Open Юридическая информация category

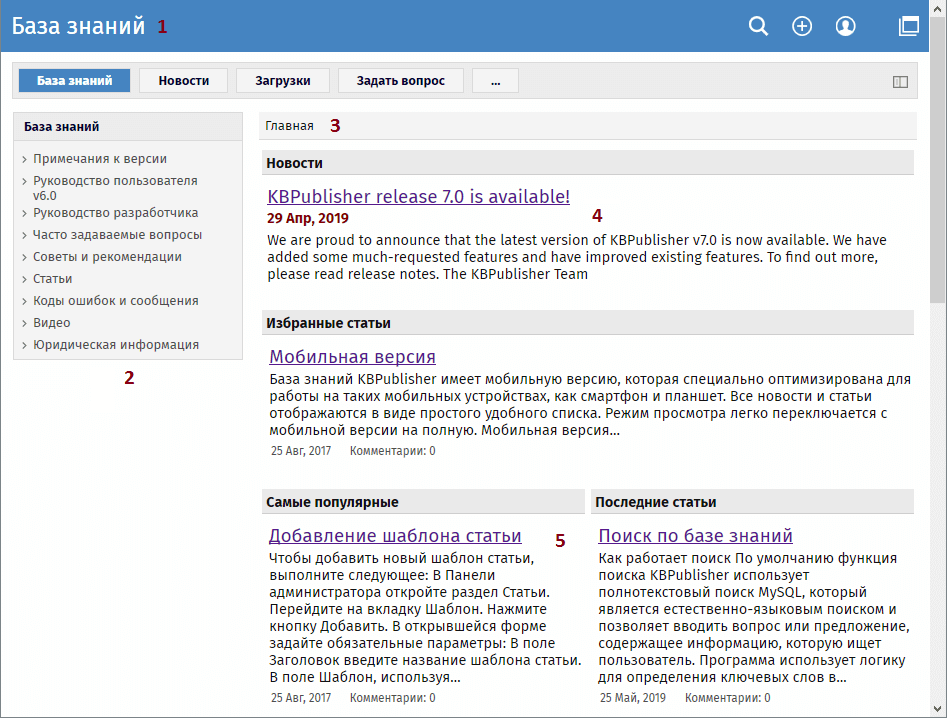pos(116,345)
